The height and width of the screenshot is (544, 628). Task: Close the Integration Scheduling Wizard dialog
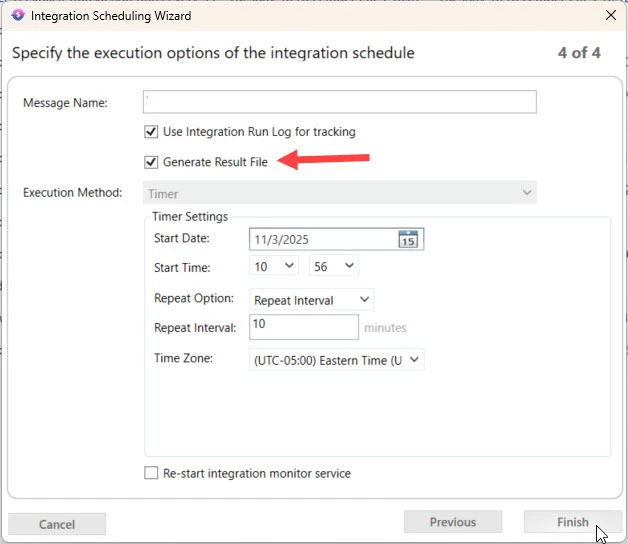pos(610,15)
